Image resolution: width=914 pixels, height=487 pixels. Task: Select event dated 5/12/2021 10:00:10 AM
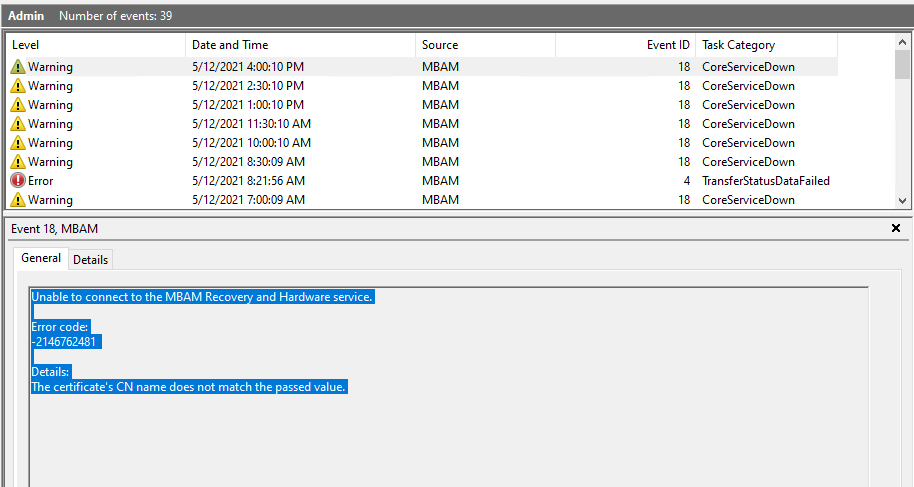click(x=423, y=142)
